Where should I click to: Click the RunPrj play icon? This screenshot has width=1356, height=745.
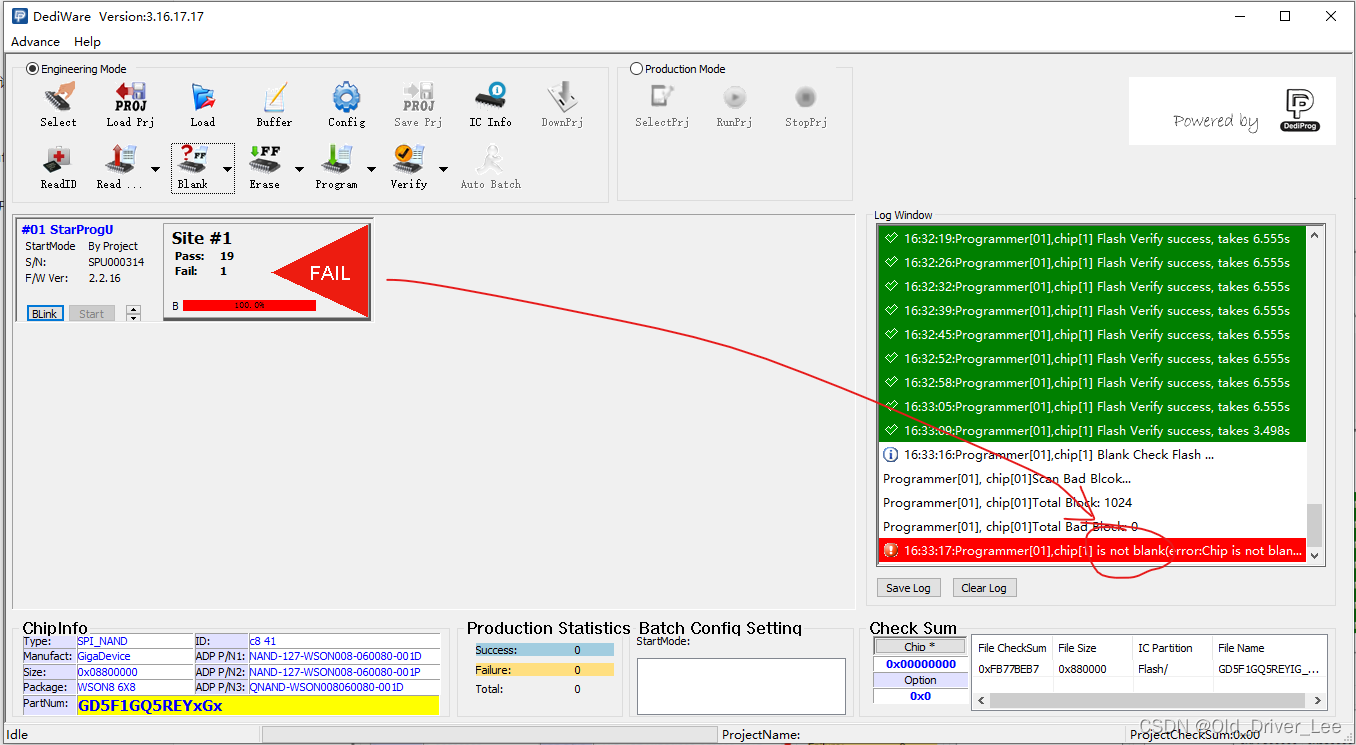coord(734,105)
